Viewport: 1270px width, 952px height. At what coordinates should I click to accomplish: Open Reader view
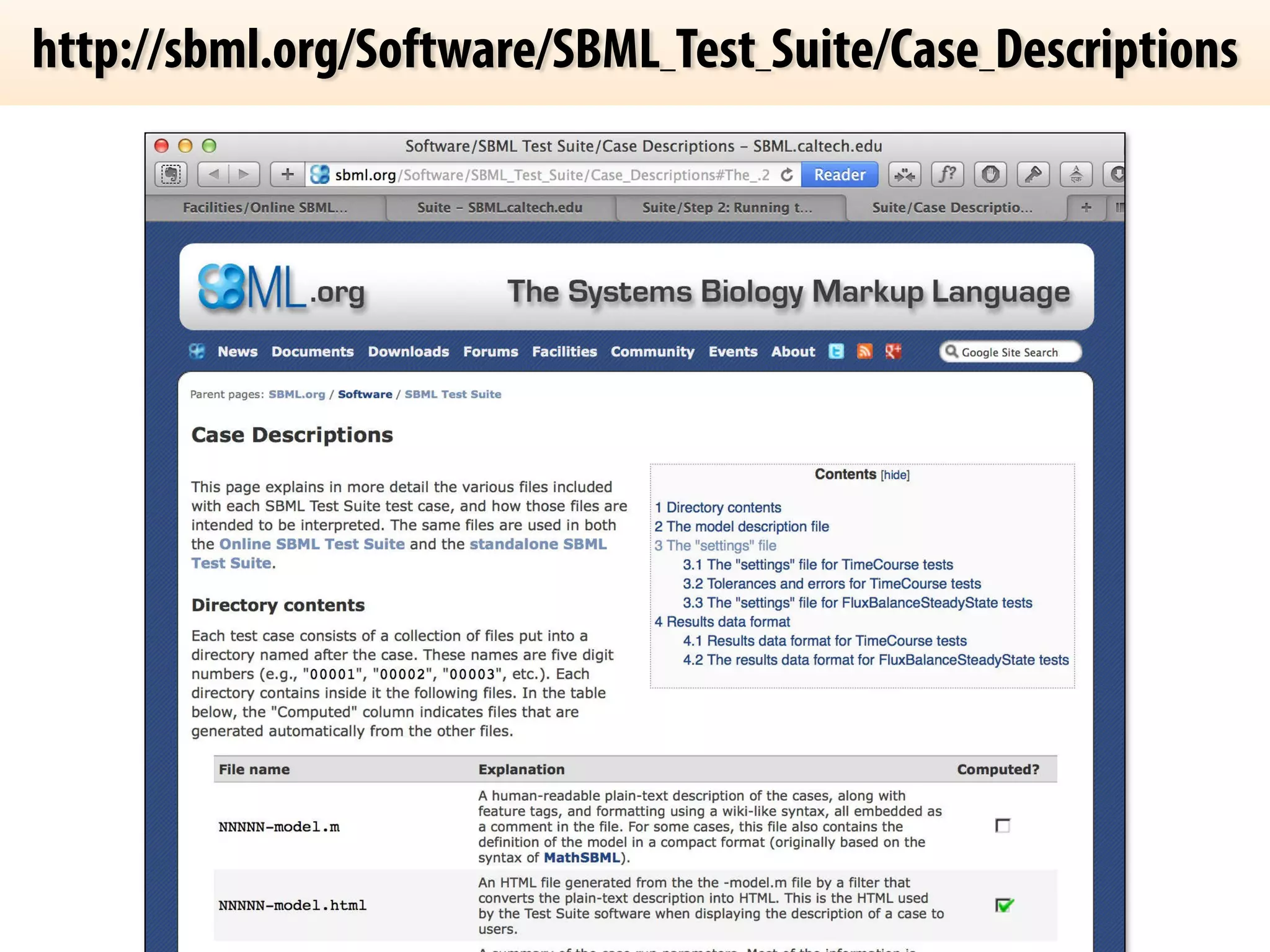840,175
